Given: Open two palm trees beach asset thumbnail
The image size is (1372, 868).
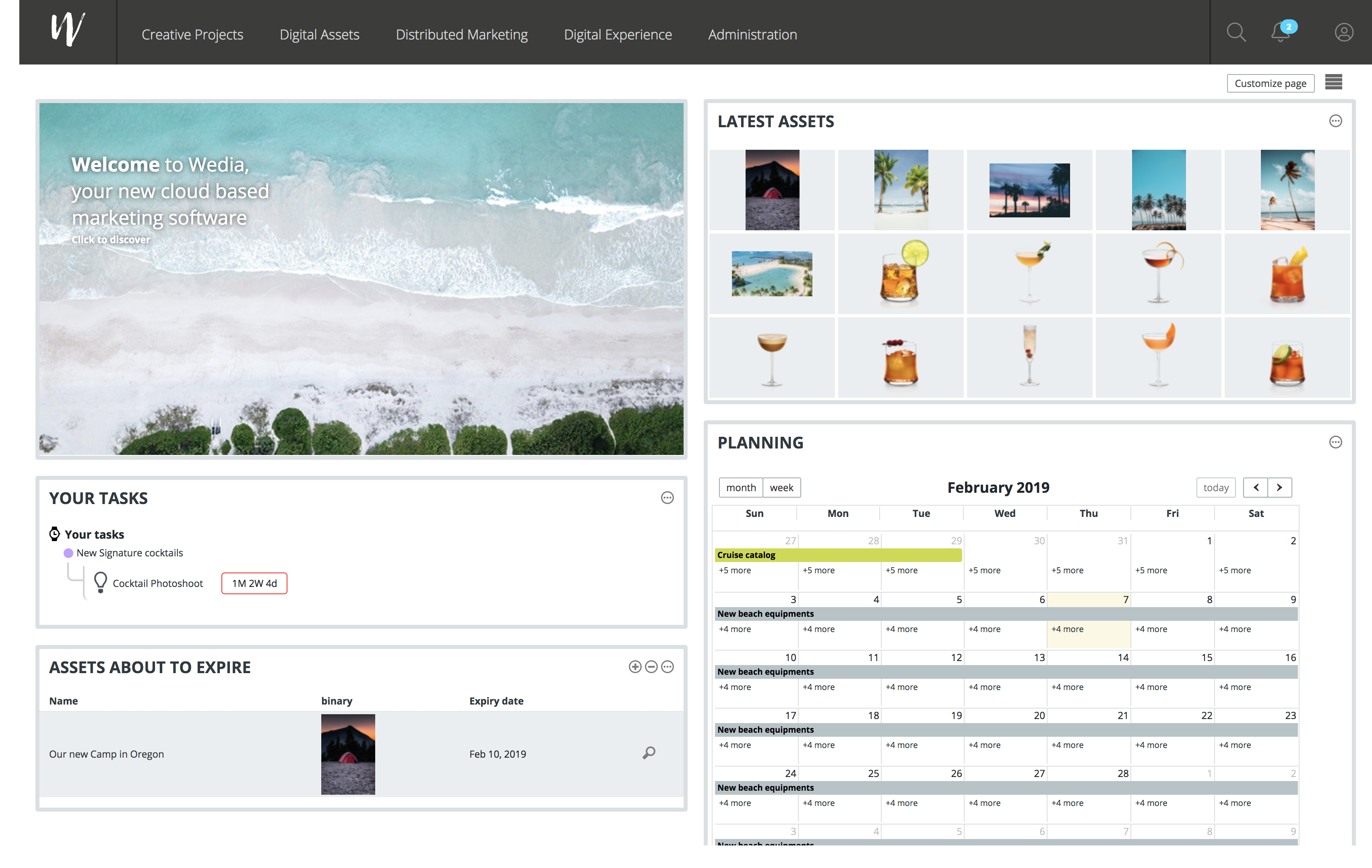Looking at the screenshot, I should (x=901, y=190).
